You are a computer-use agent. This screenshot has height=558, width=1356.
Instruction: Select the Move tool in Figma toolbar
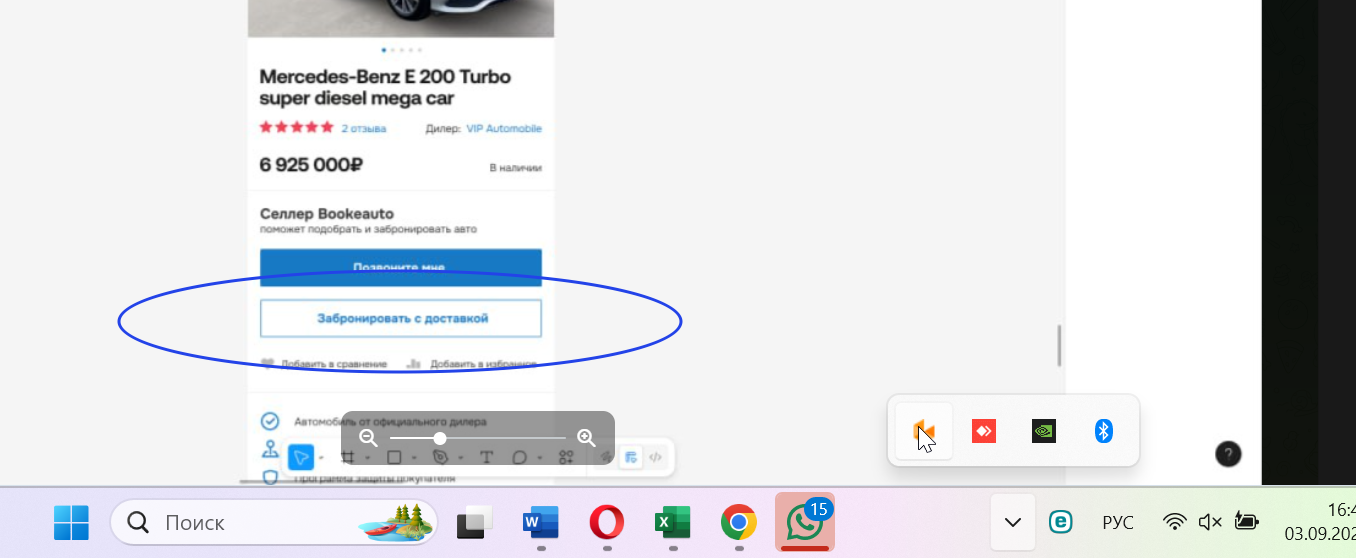[x=301, y=458]
